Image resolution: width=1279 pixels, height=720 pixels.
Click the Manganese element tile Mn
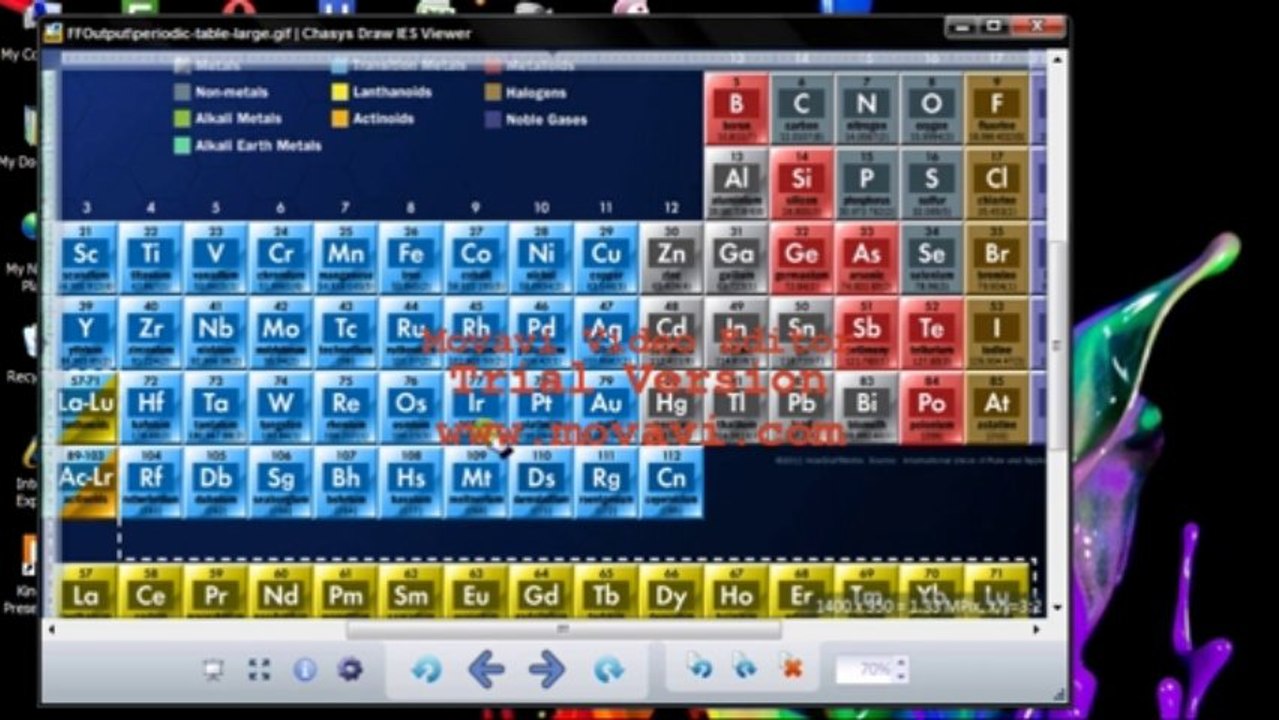tap(346, 258)
